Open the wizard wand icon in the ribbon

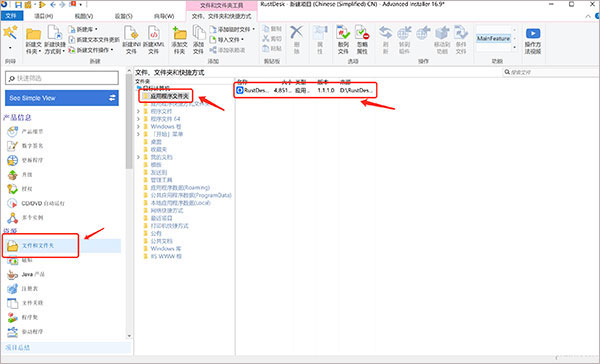tap(10, 33)
